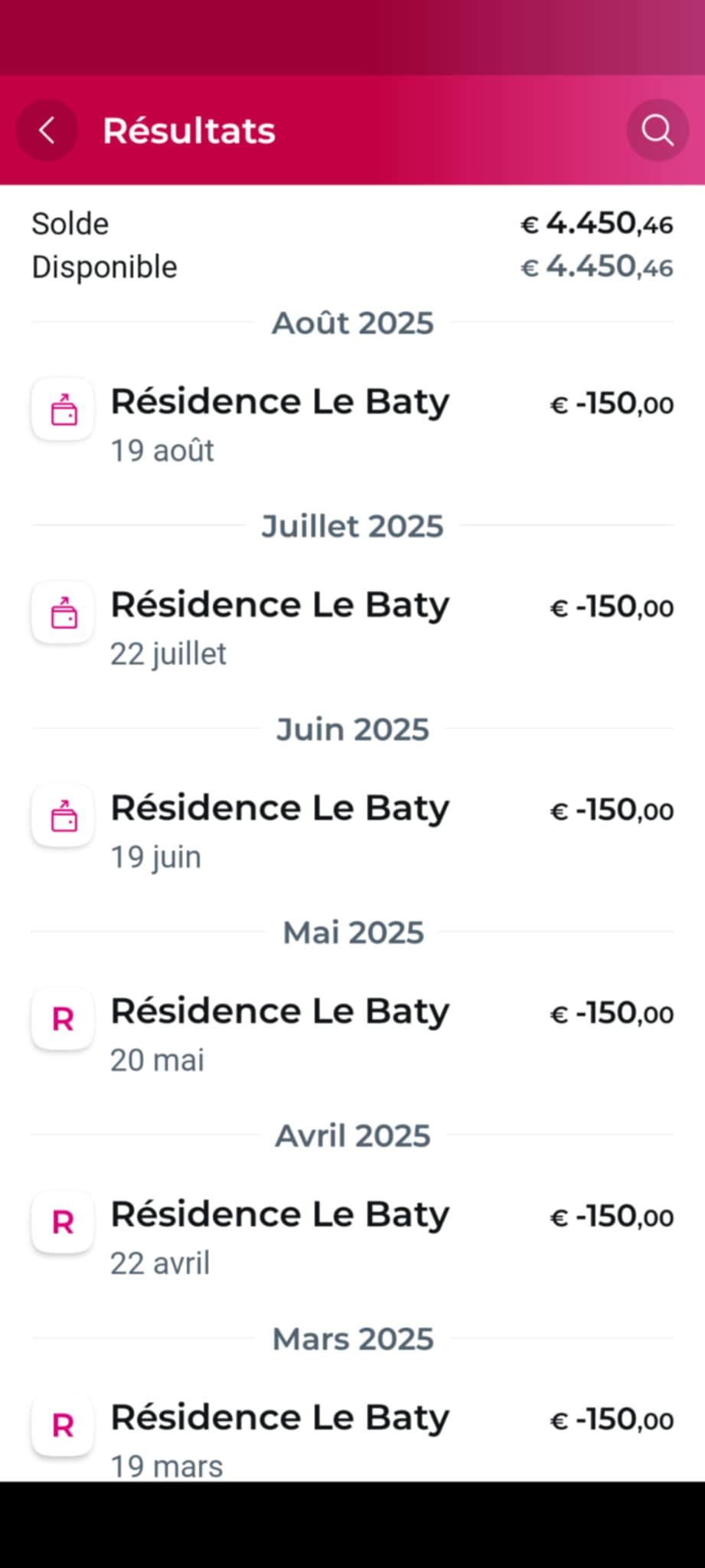Image resolution: width=705 pixels, height=1568 pixels.
Task: Open the search magnifier icon
Action: click(x=657, y=130)
